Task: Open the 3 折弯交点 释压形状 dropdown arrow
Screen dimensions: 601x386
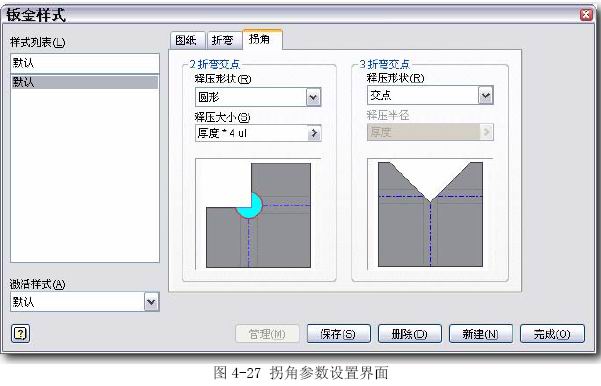Action: click(486, 95)
